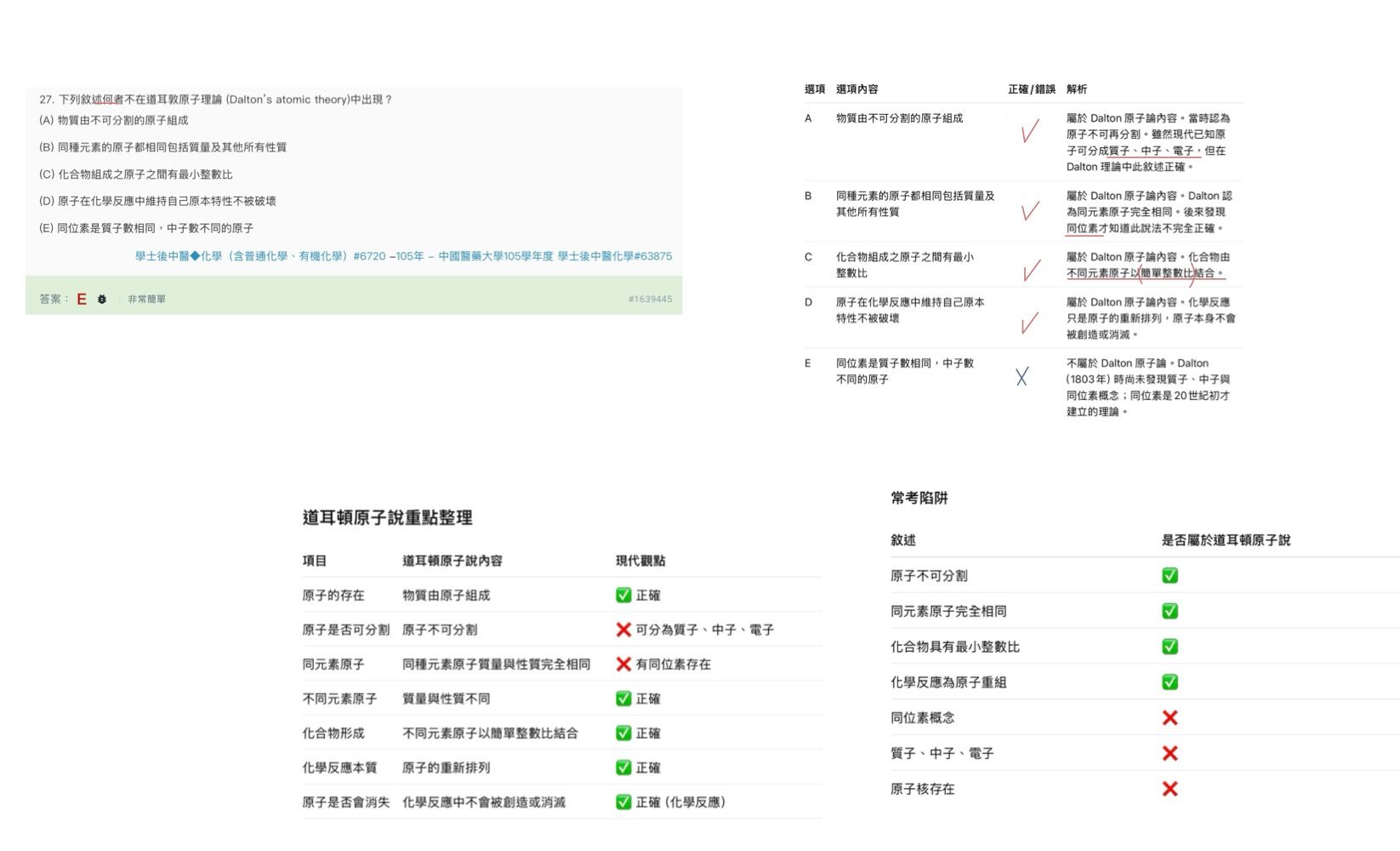1400x851 pixels.
Task: Open the 中國醫藥大學105學年度 學士後中醫化學#63875 link
Action: (555, 256)
